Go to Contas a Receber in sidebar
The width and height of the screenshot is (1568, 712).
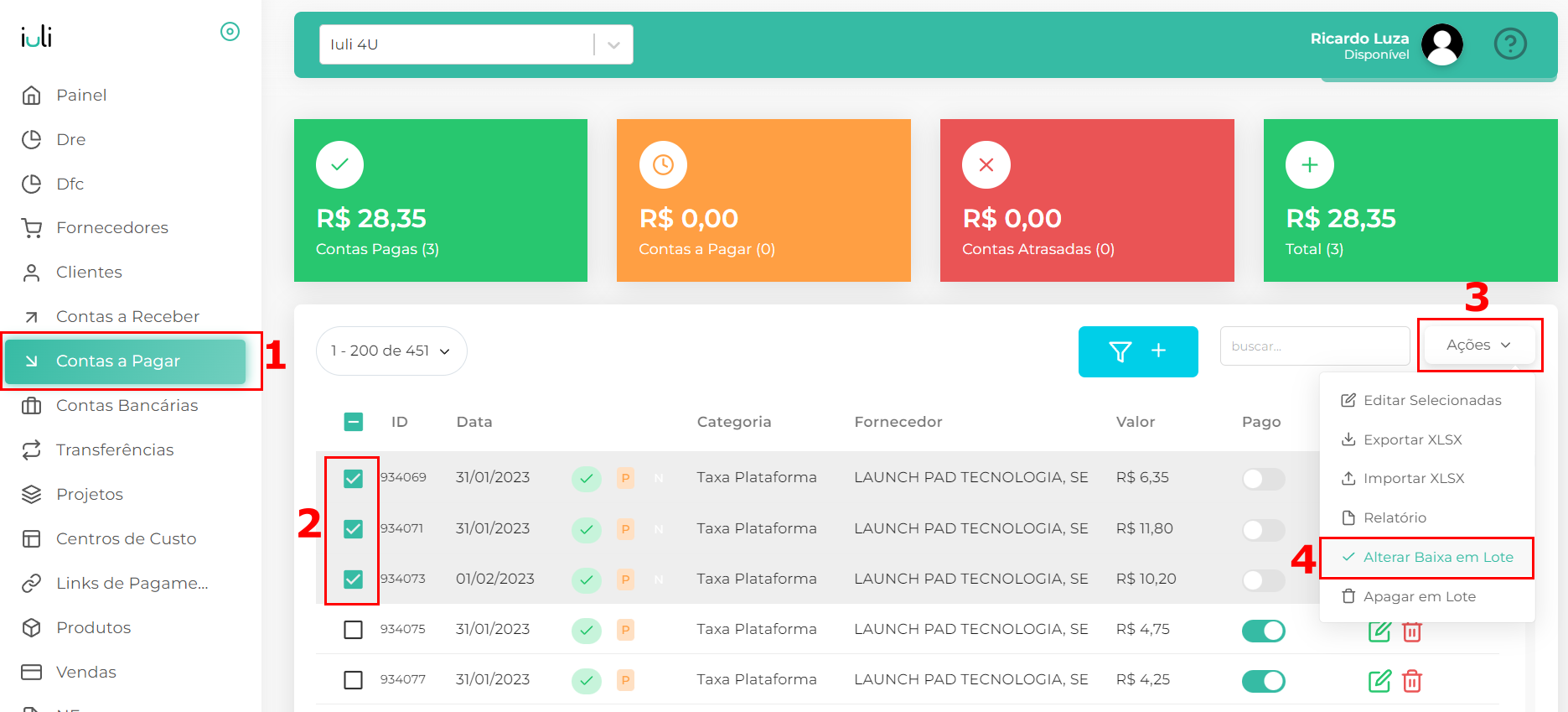(x=127, y=316)
